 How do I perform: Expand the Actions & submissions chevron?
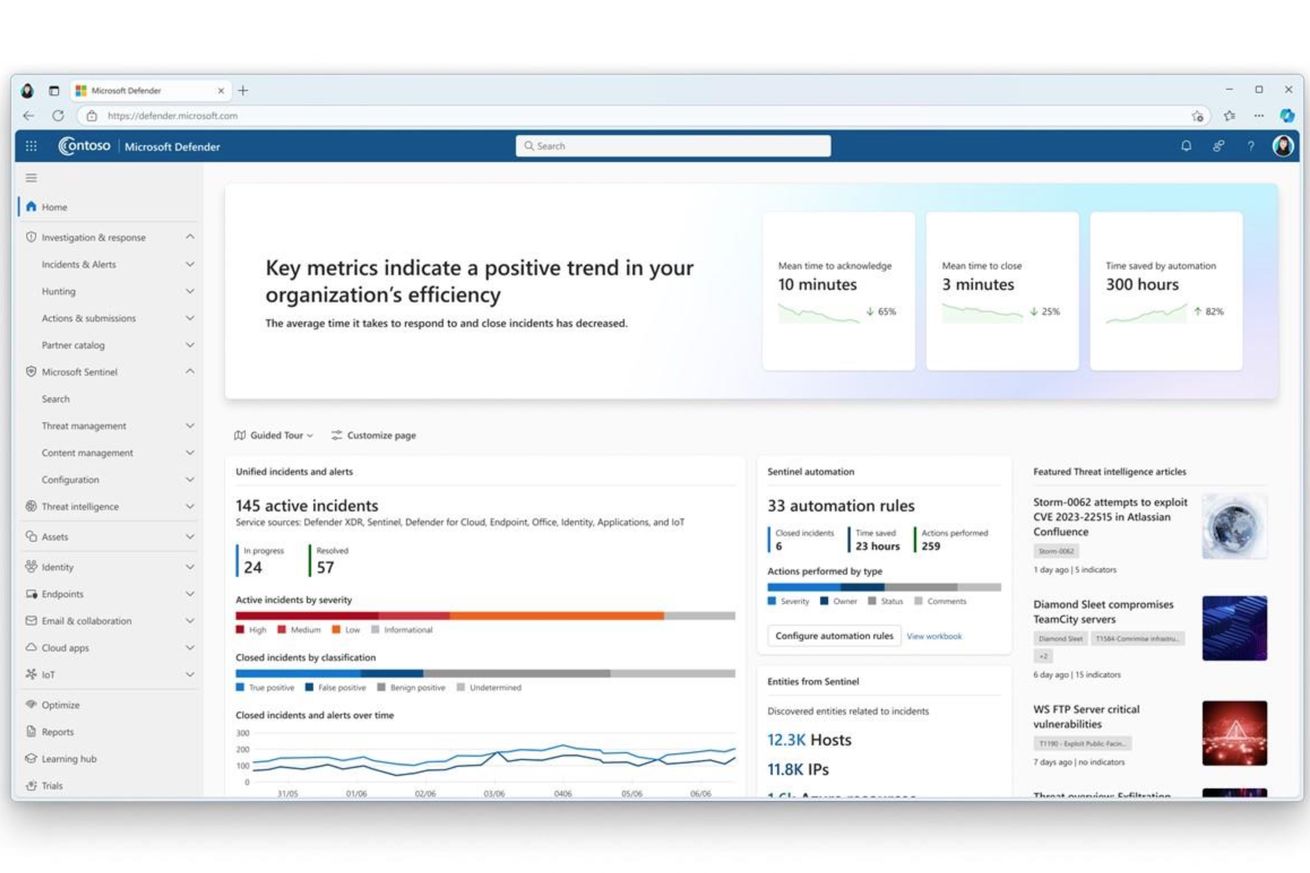click(190, 318)
